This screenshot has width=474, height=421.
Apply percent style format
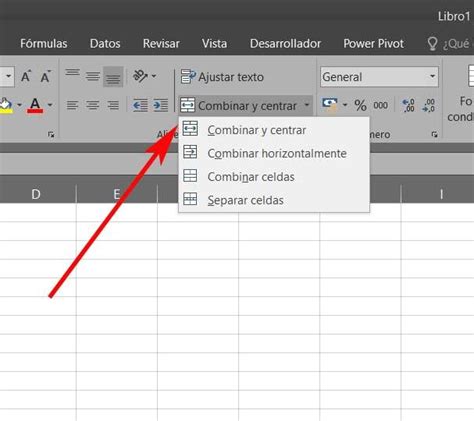click(360, 105)
